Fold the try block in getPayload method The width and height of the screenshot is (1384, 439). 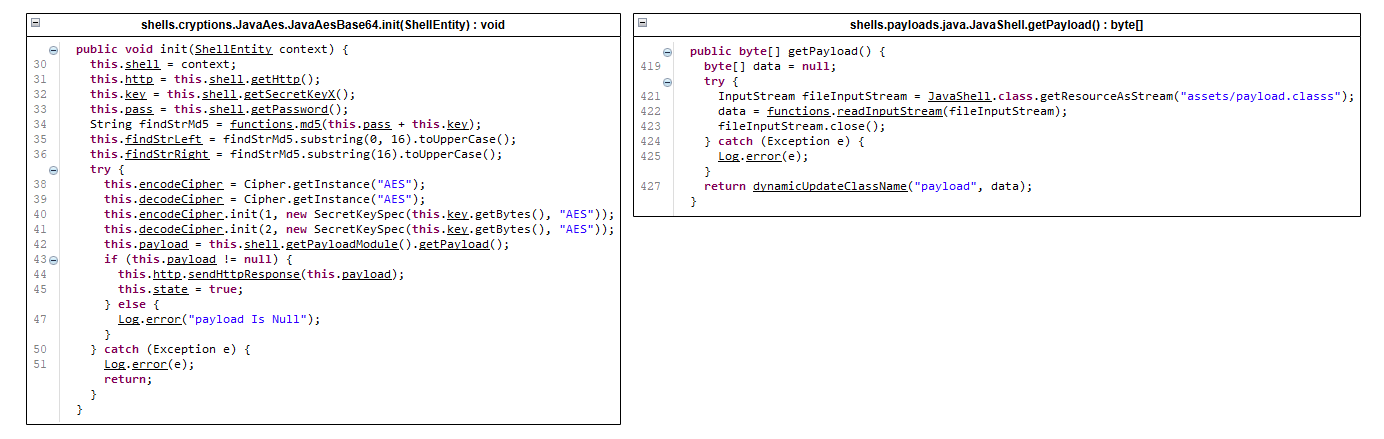667,82
